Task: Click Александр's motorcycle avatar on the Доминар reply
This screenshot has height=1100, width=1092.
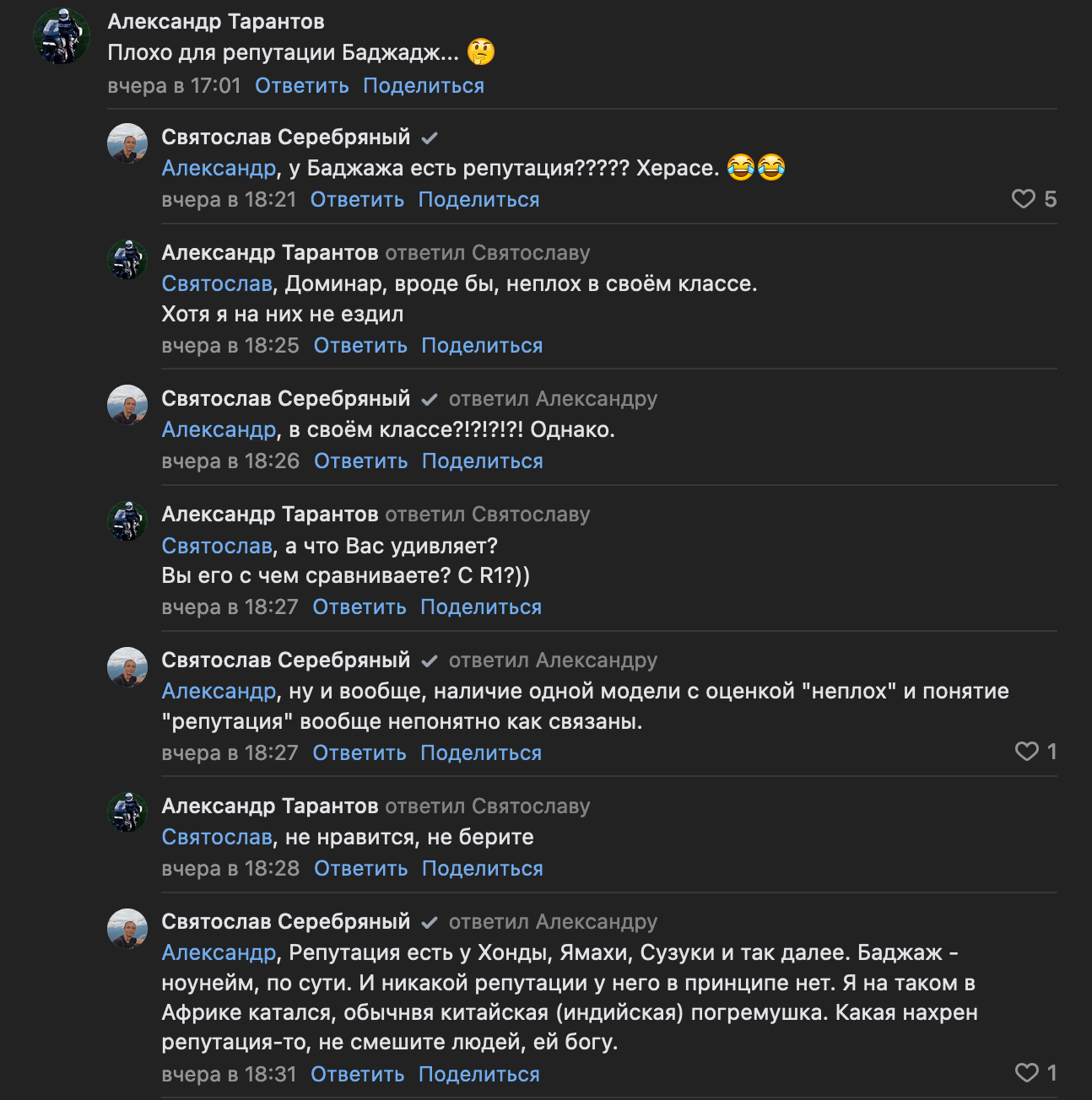Action: click(127, 259)
